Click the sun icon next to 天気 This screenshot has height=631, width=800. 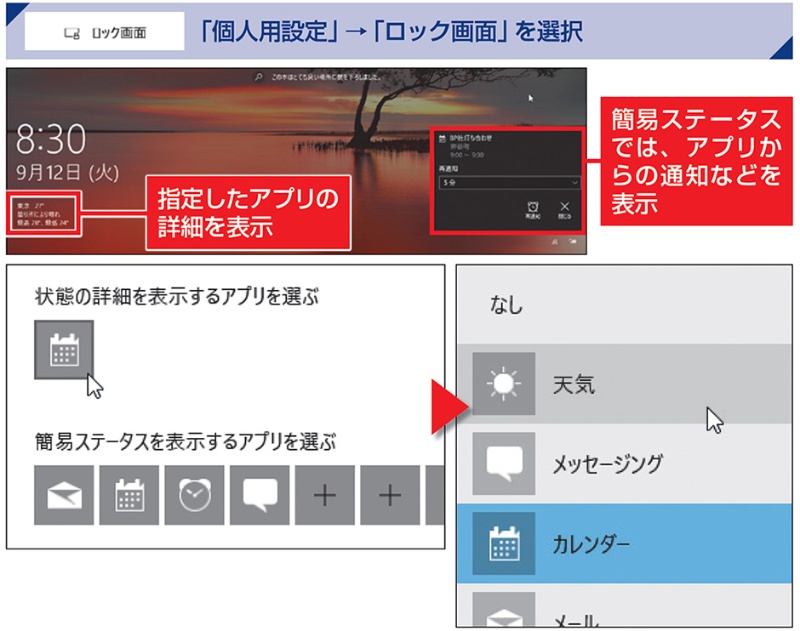pos(503,384)
